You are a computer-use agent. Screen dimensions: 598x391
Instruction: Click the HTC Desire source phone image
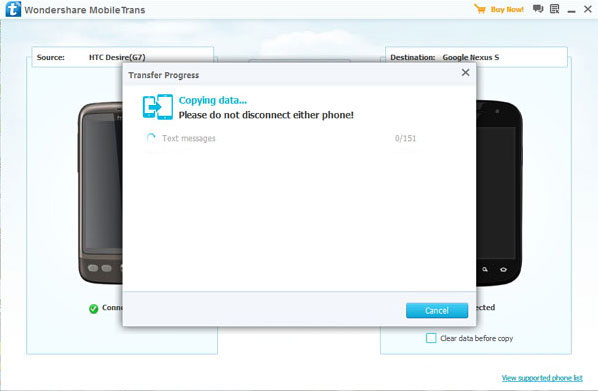(100, 193)
